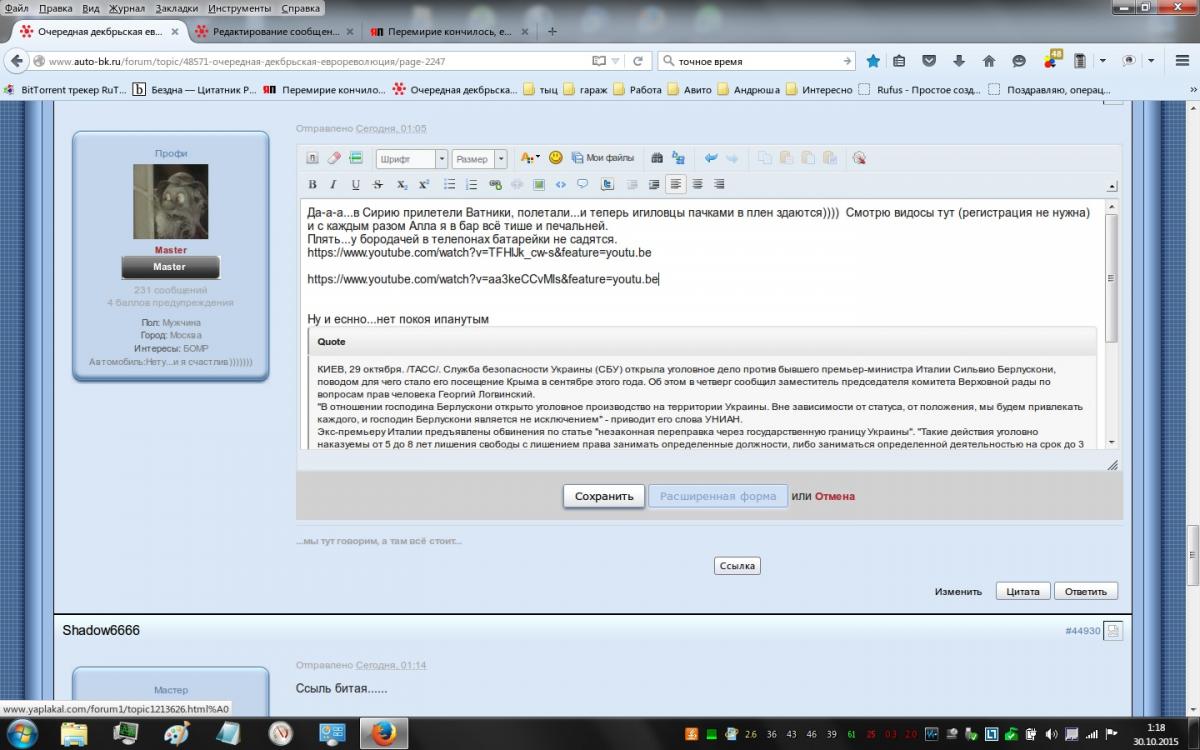Insert a quote with the speech bubble icon

coord(583,185)
